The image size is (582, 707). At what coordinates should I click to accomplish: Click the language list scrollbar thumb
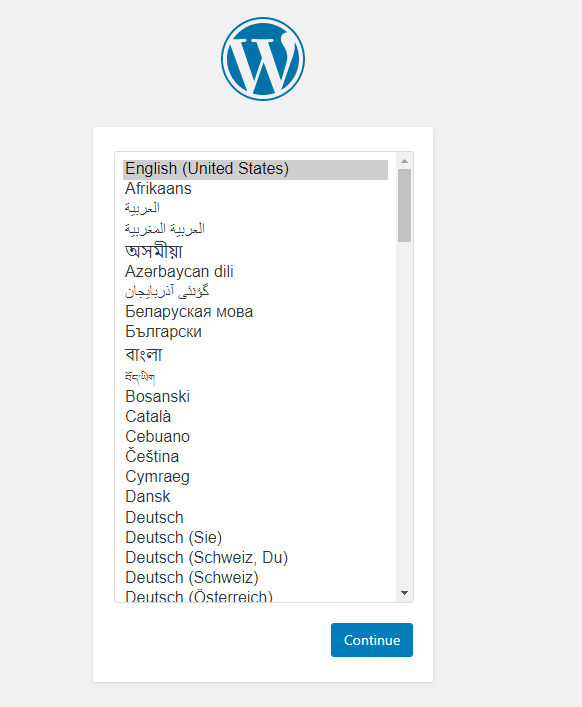point(404,205)
